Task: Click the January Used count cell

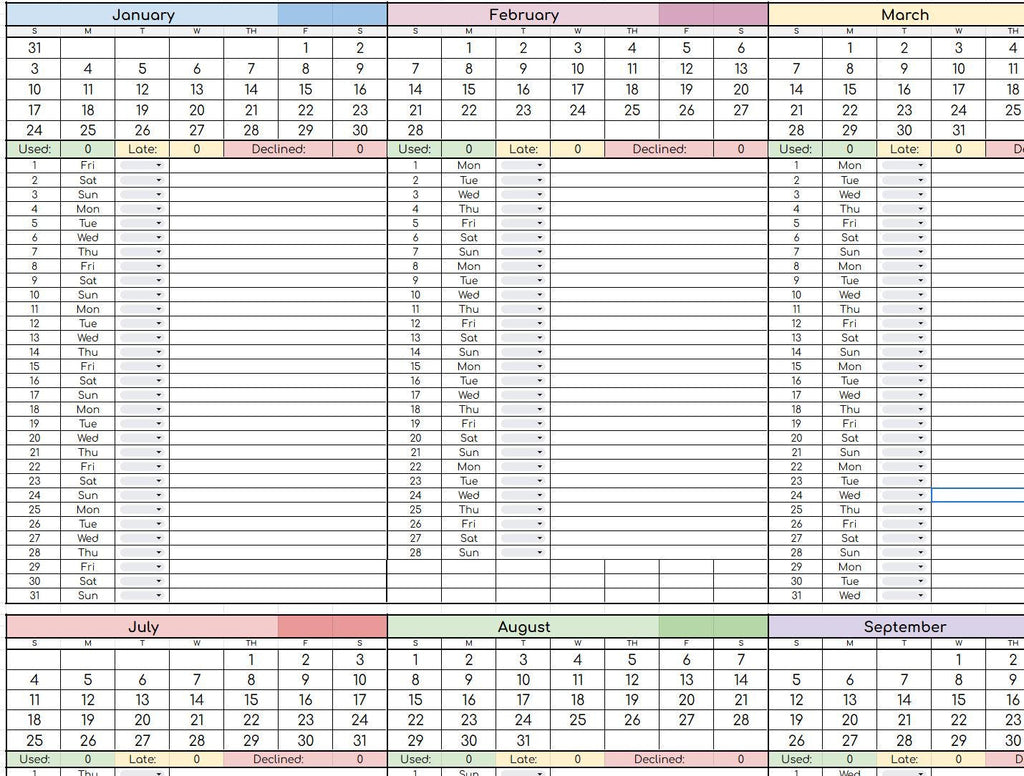Action: point(88,149)
